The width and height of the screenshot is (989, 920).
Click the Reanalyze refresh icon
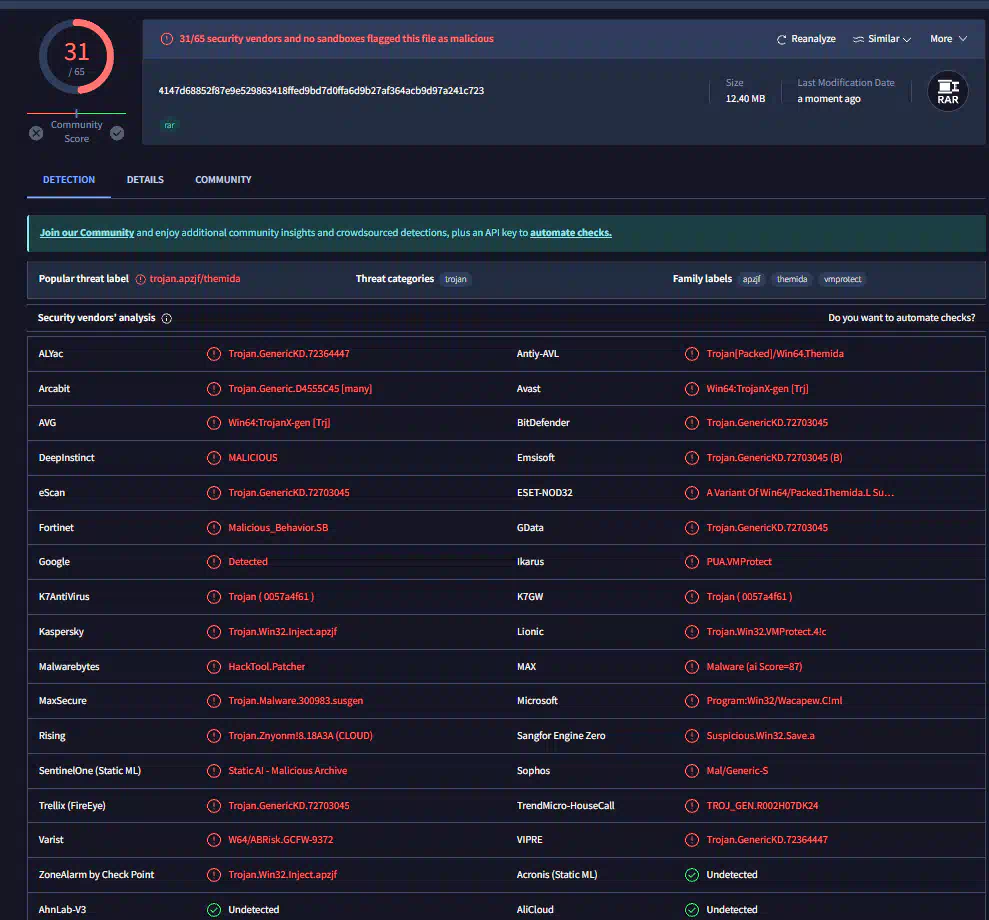782,39
